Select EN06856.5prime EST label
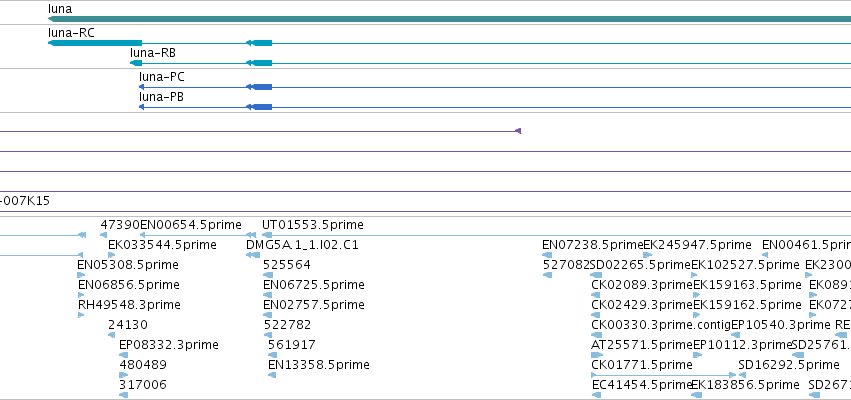Image resolution: width=851 pixels, height=400 pixels. tap(129, 285)
